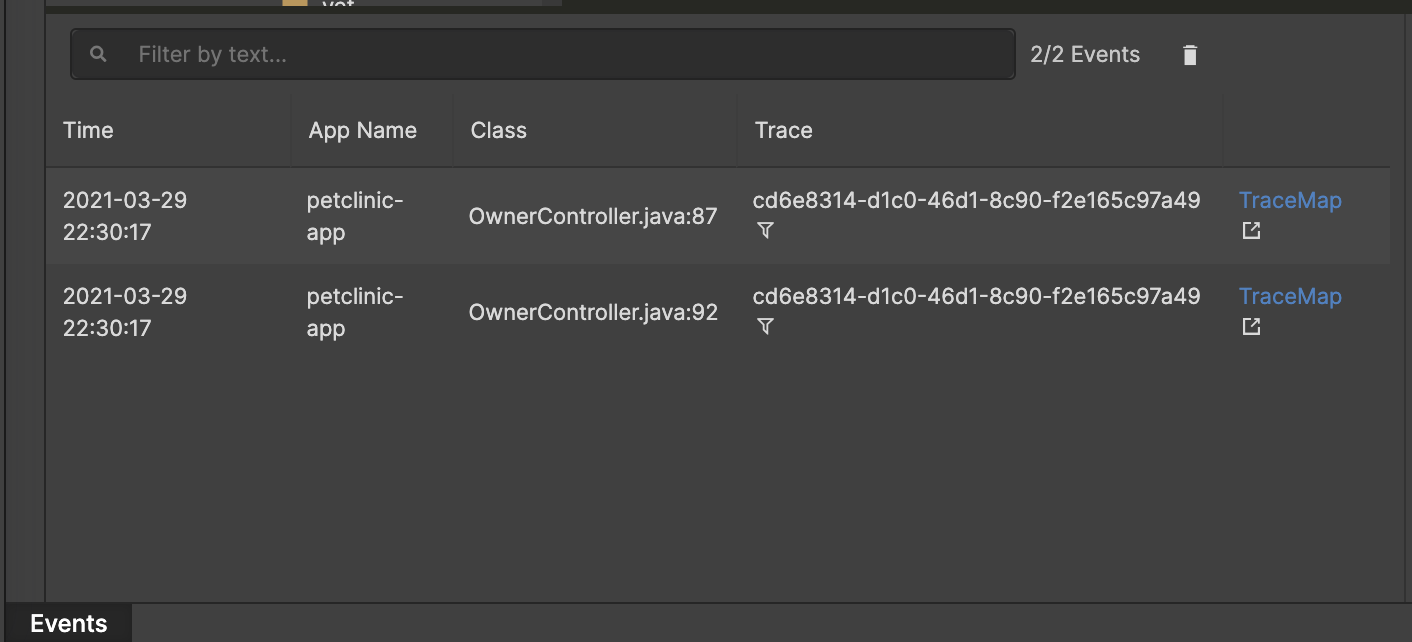The image size is (1412, 642).
Task: Sort by the Trace column header
Action: coord(783,130)
